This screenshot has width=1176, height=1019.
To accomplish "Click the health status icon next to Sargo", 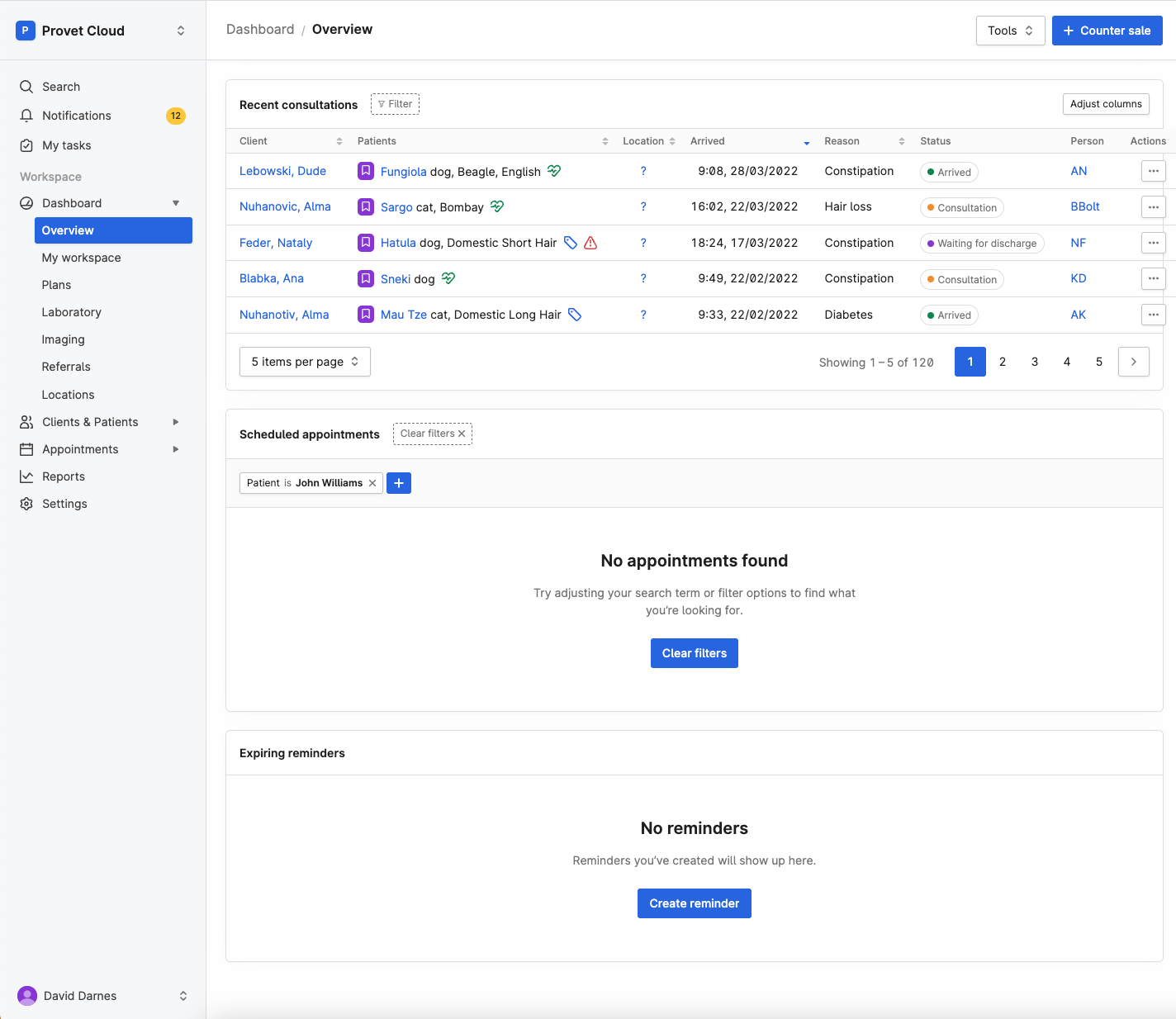I will (x=497, y=206).
